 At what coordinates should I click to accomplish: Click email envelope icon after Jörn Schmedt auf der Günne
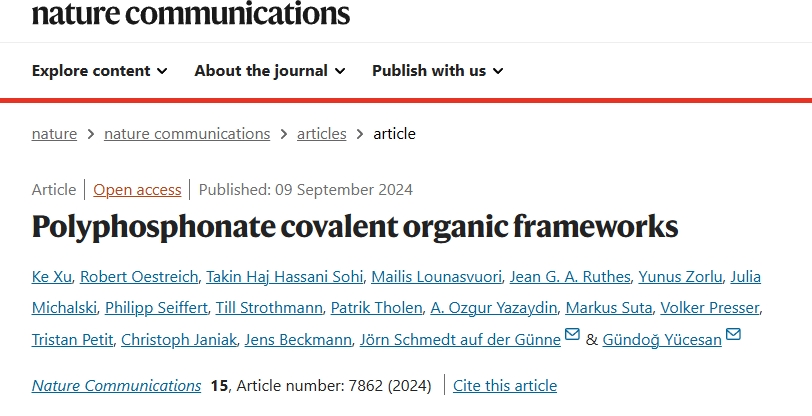coord(572,334)
